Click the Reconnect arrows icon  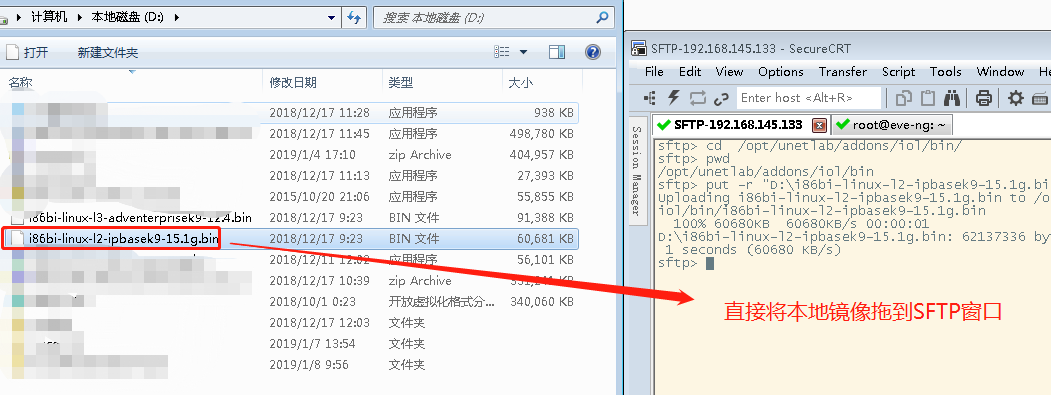click(698, 98)
